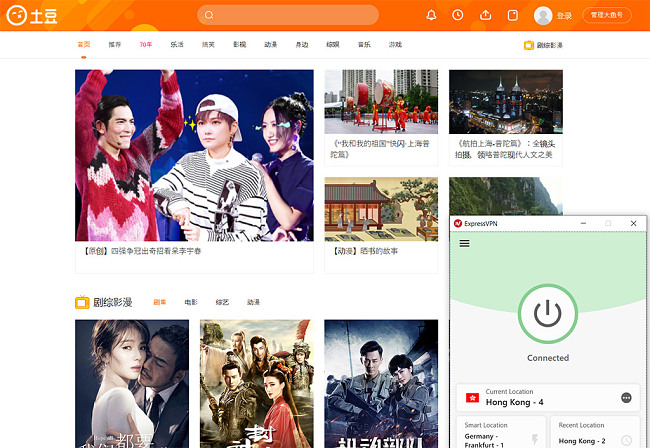This screenshot has height=448, width=650.
Task: Connect to Recent Location Hong Kong - 2
Action: pyautogui.click(x=595, y=432)
